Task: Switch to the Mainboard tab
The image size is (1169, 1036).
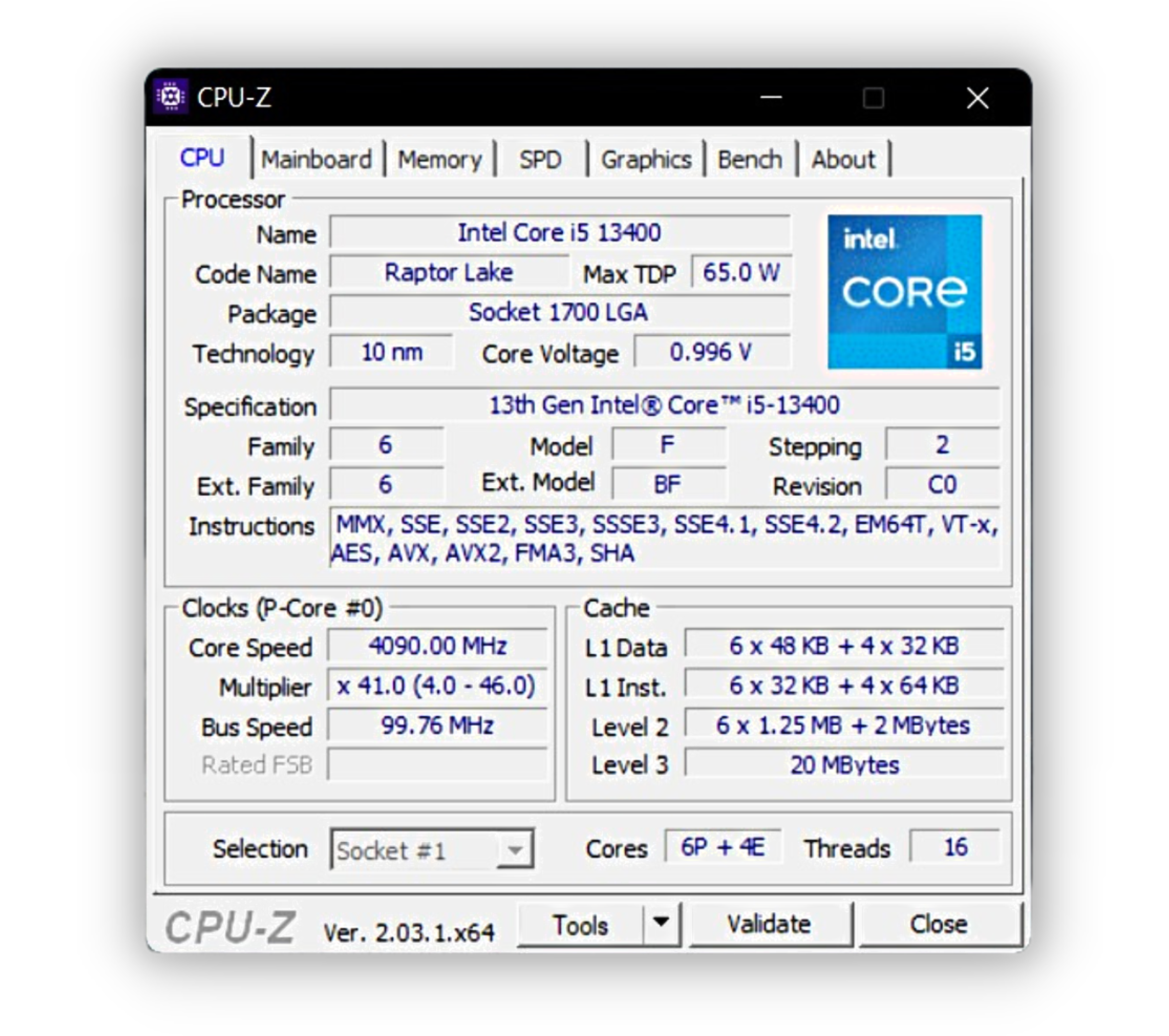Action: coord(316,160)
